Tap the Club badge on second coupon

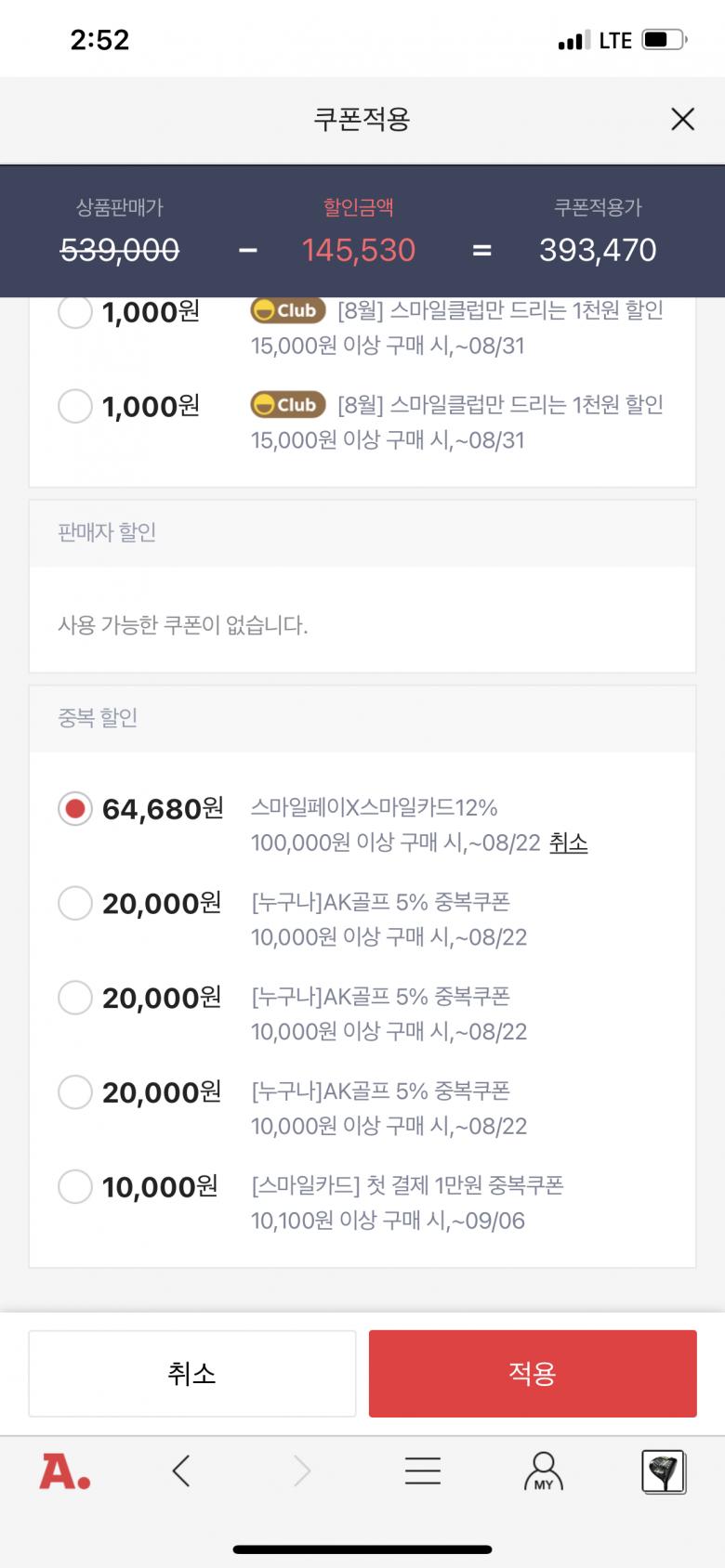288,405
